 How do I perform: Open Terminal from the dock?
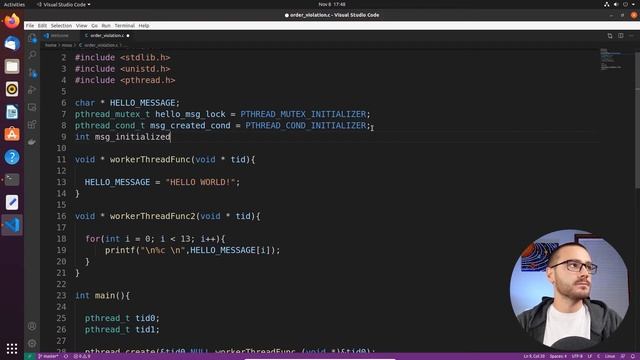pyautogui.click(x=12, y=180)
